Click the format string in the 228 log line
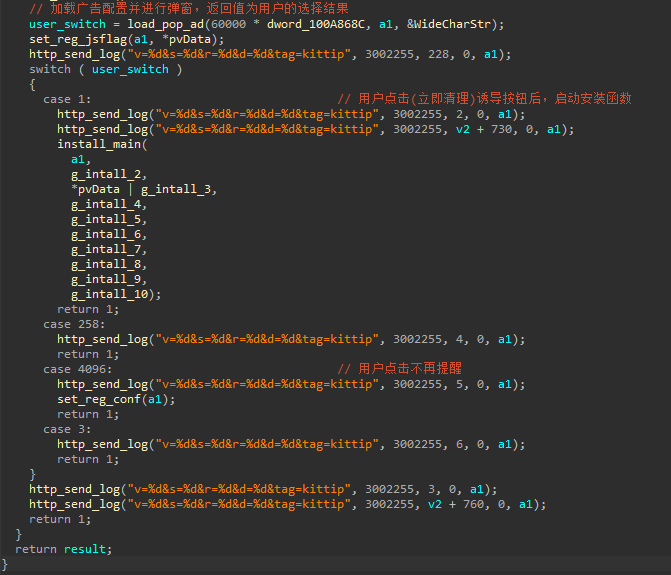This screenshot has width=671, height=575. click(x=239, y=54)
